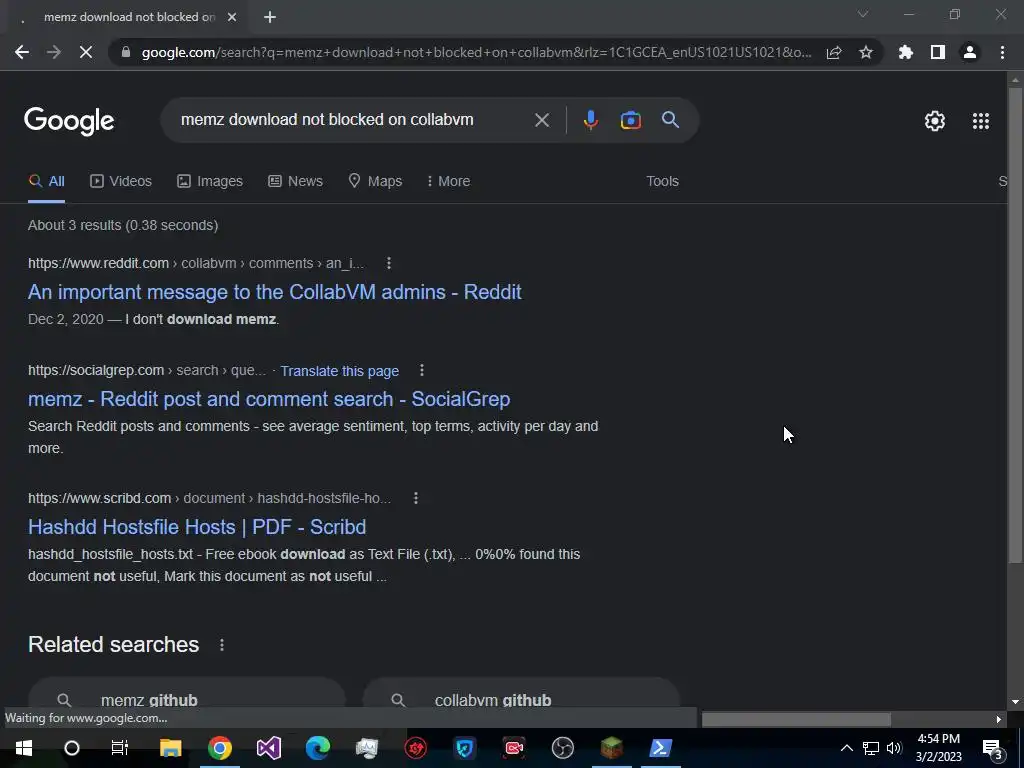Open PowerShell from the taskbar
The image size is (1024, 768).
click(660, 748)
